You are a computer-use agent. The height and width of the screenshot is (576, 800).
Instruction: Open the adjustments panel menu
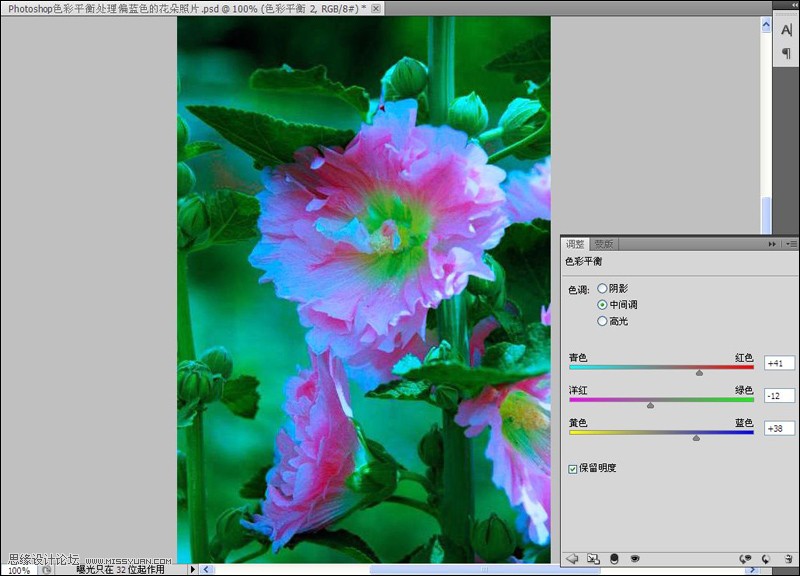click(793, 244)
